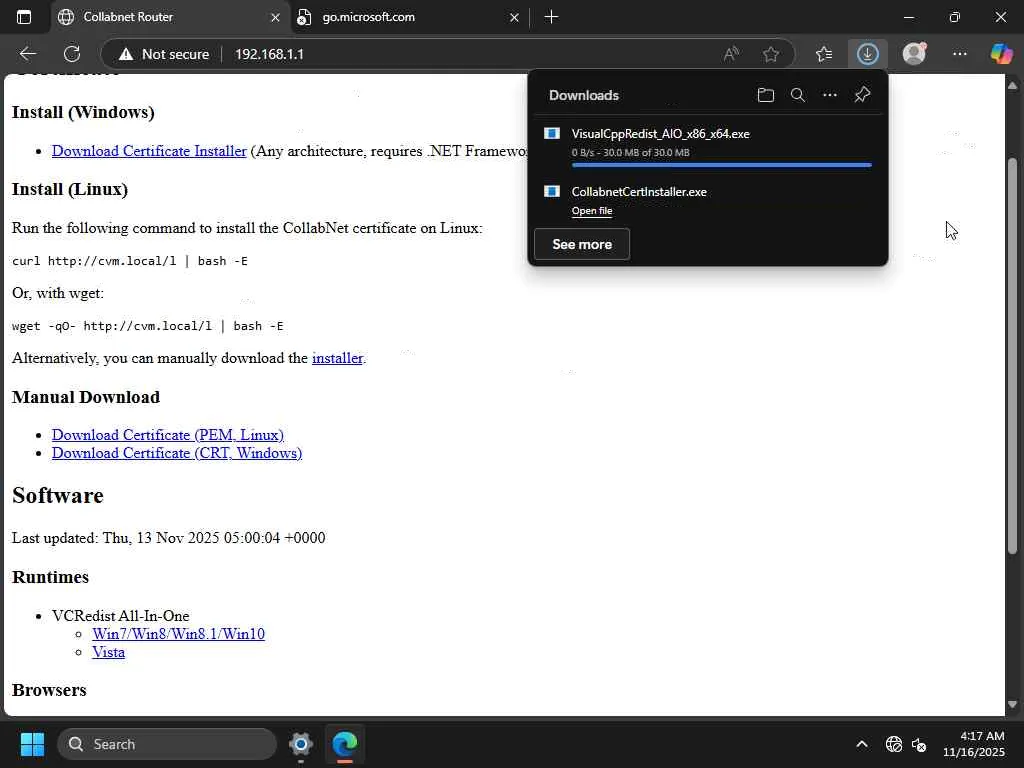Viewport: 1024px width, 768px height.
Task: Add this page to favorites
Action: coord(771,54)
